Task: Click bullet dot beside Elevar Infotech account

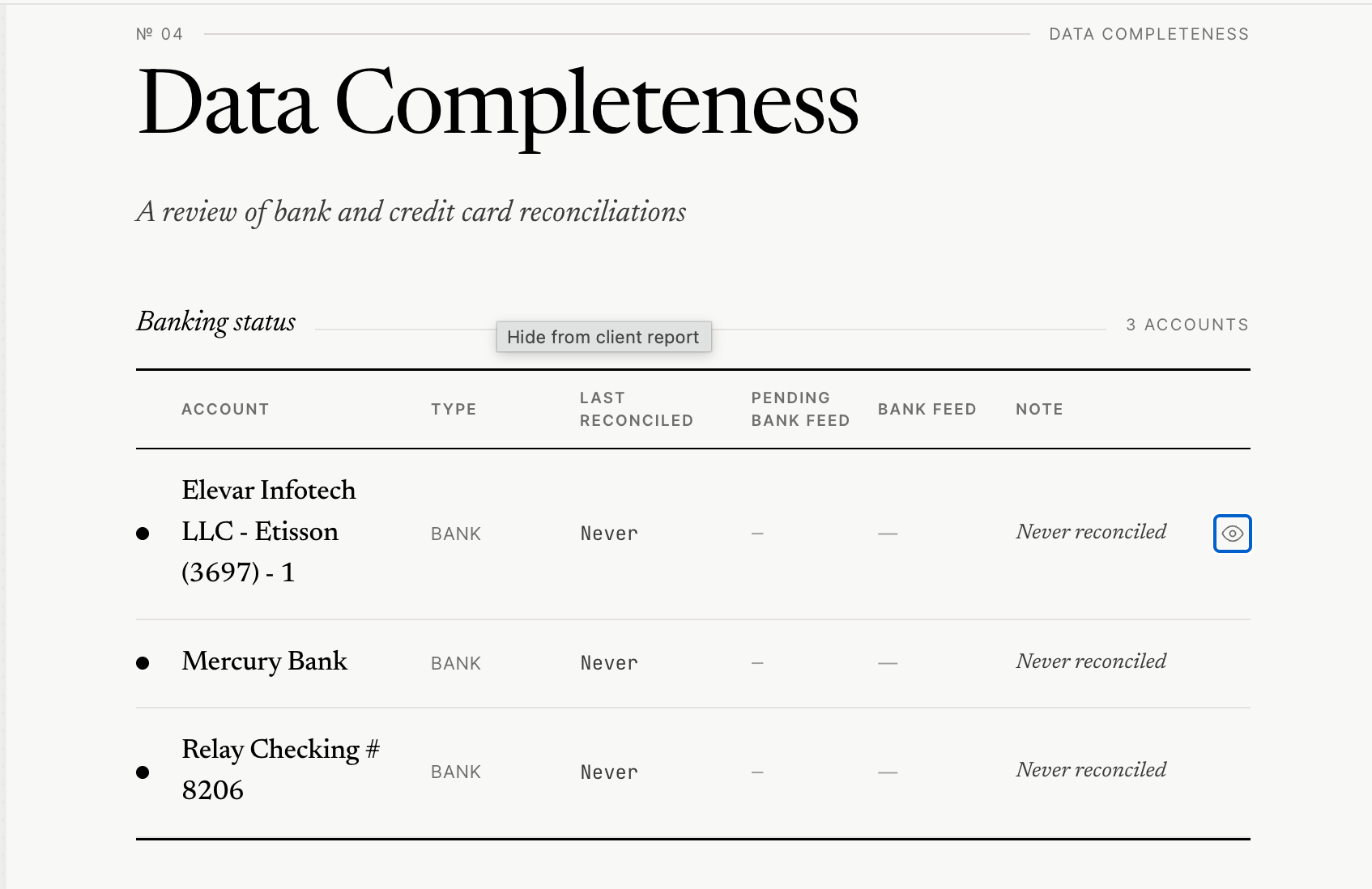Action: click(143, 534)
